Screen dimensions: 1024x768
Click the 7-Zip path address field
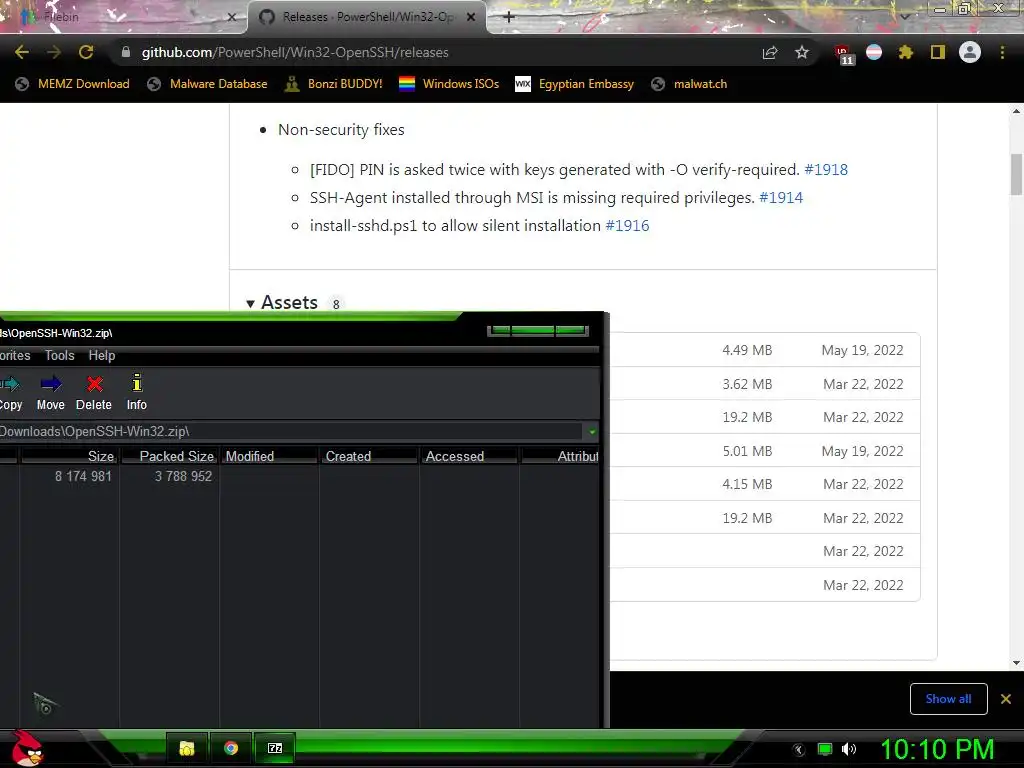pos(291,432)
